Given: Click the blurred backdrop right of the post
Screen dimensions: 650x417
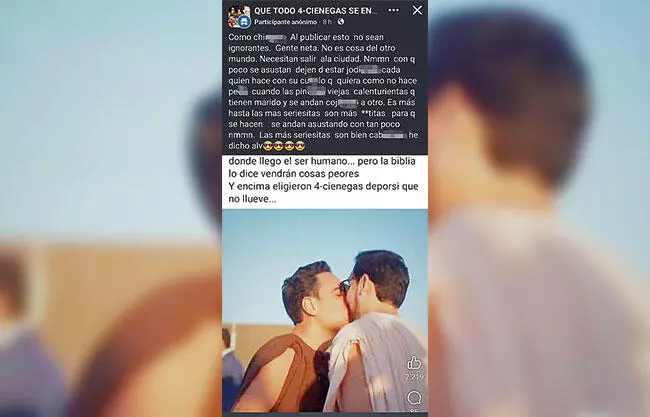Looking at the screenshot, I should [x=539, y=208].
